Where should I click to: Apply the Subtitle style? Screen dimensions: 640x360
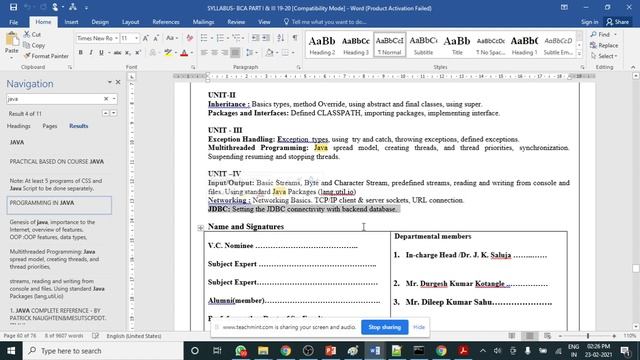pyautogui.click(x=423, y=45)
